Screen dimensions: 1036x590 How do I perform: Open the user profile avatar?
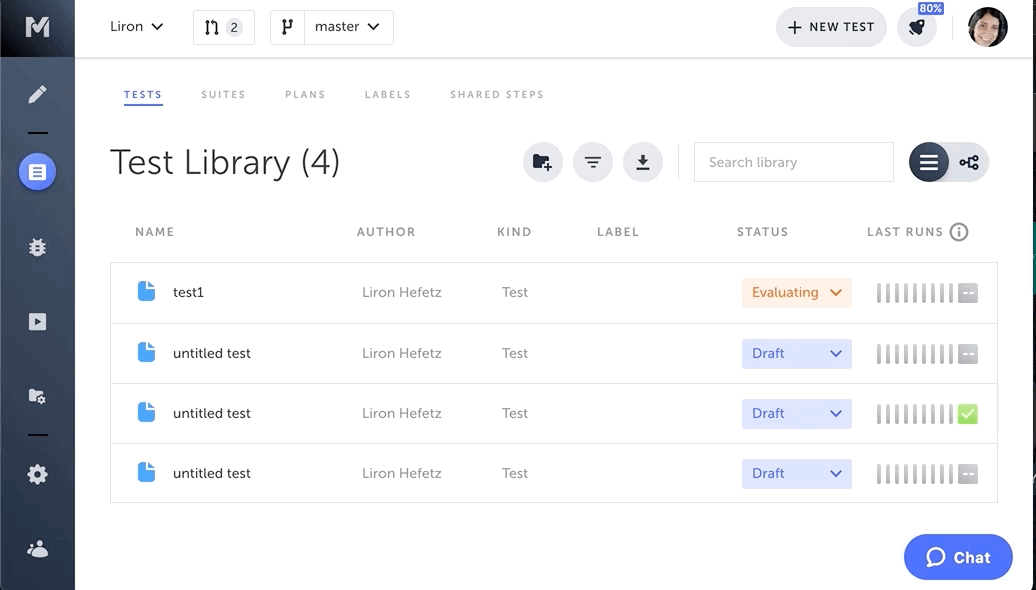[x=987, y=27]
